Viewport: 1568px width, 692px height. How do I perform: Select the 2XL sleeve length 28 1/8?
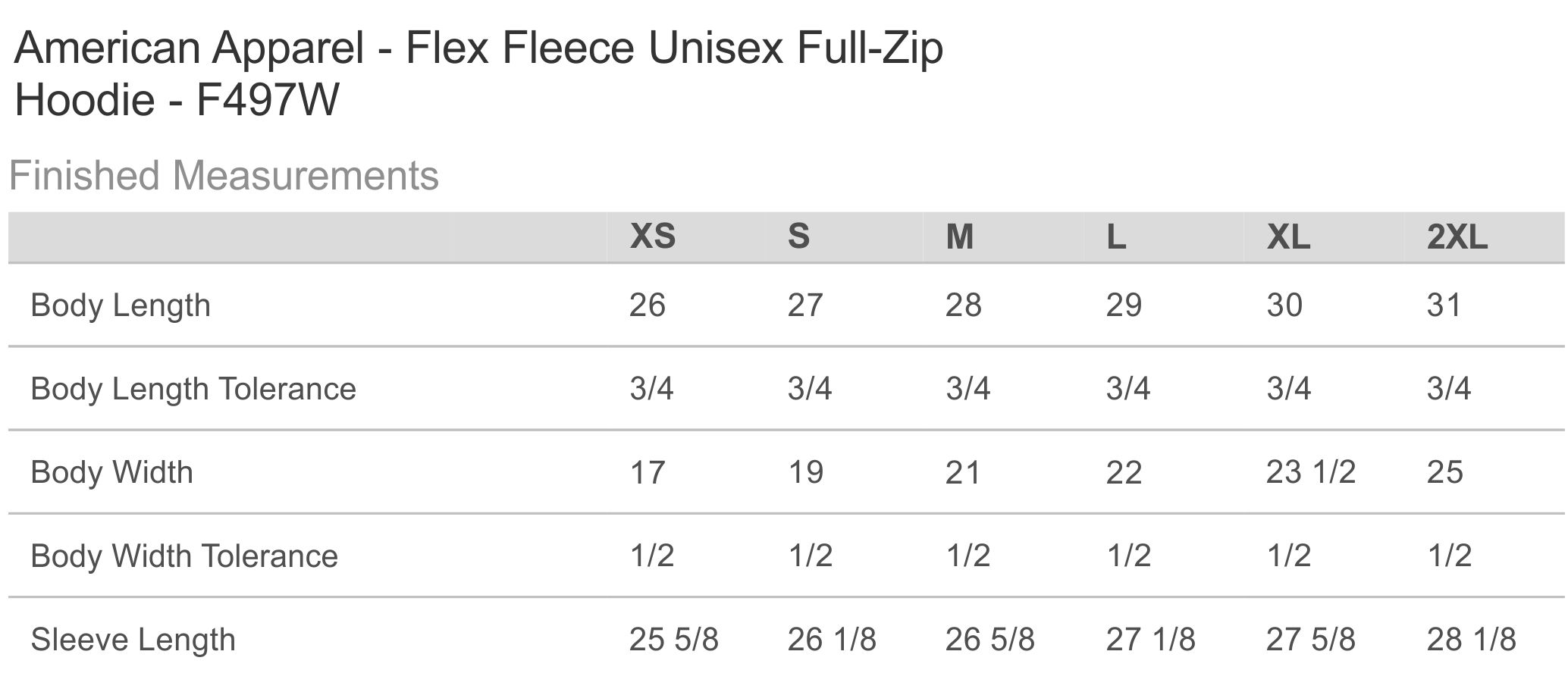tap(1471, 639)
